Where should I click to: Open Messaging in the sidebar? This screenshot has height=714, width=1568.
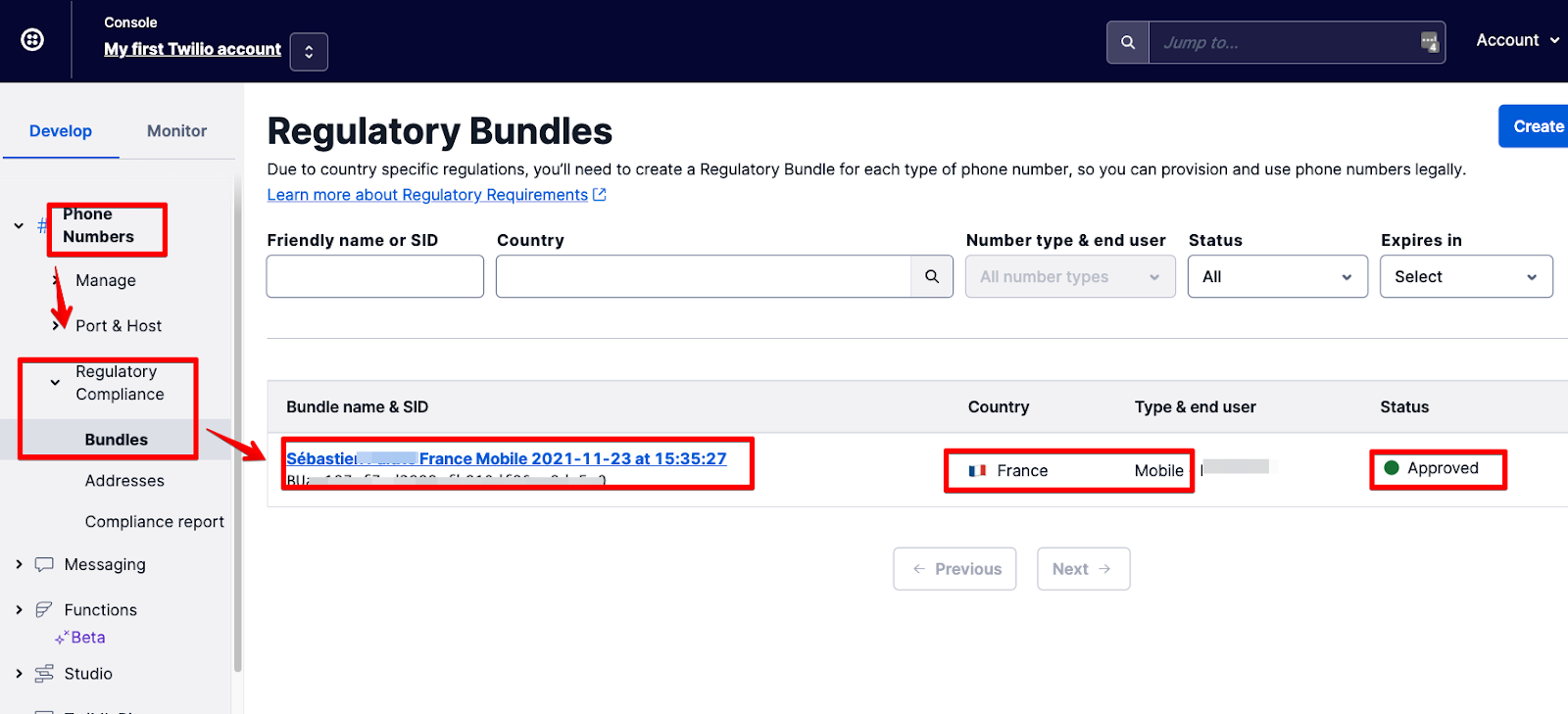[105, 565]
